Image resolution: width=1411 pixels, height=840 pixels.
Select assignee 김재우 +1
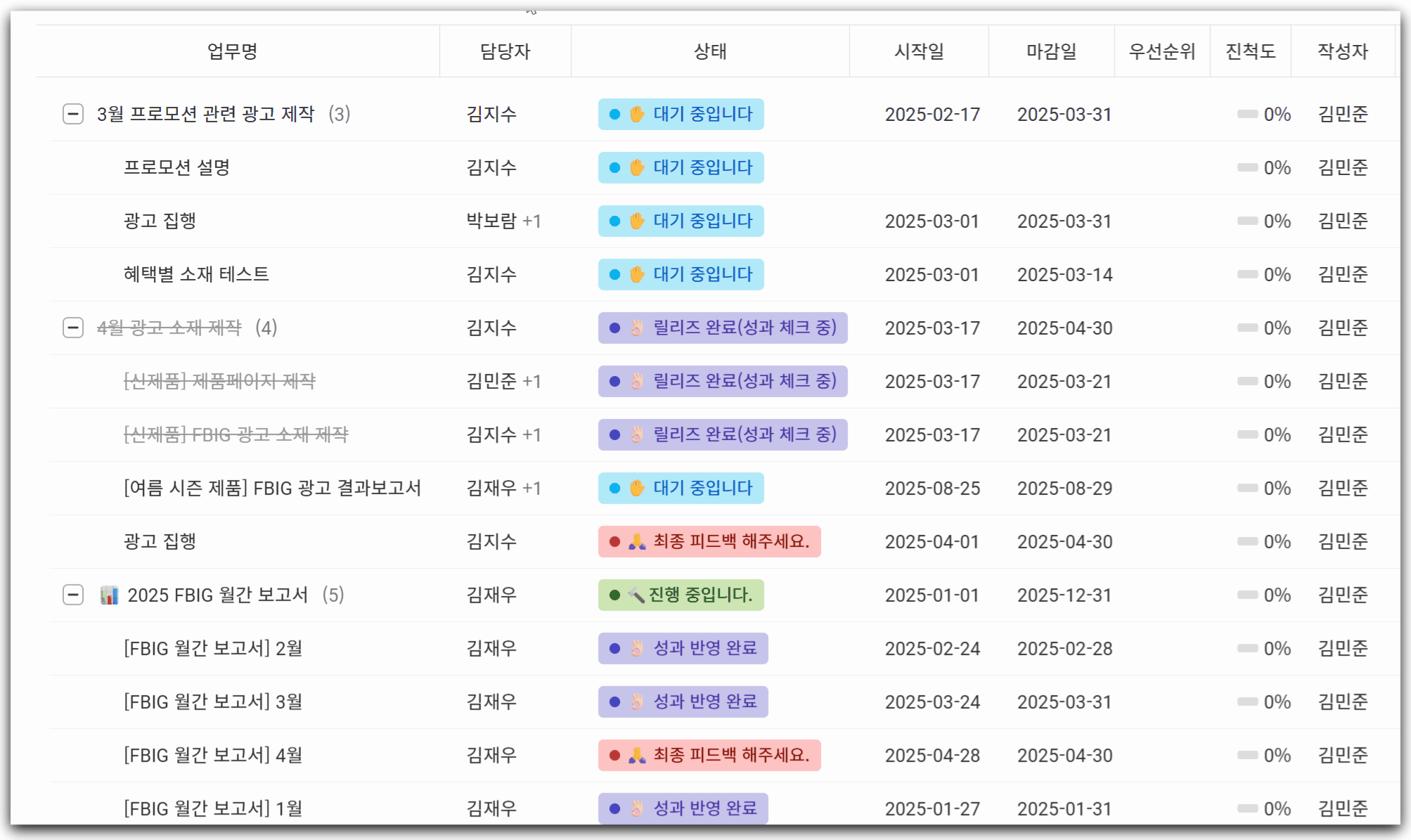pyautogui.click(x=503, y=488)
